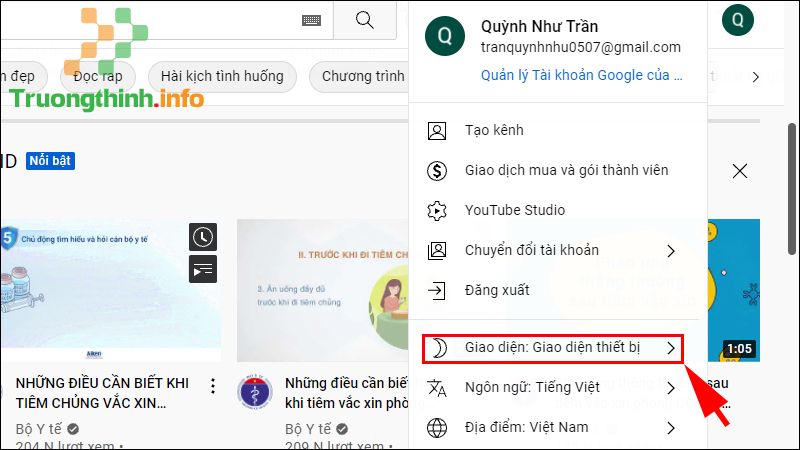Expand Giao diện submenu chevron
Screen dimensions: 800x450
tap(671, 348)
